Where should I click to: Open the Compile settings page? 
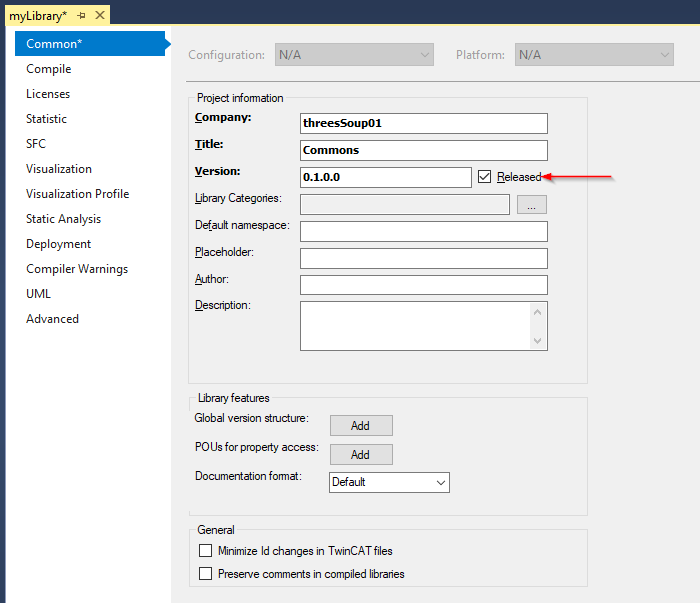(49, 69)
